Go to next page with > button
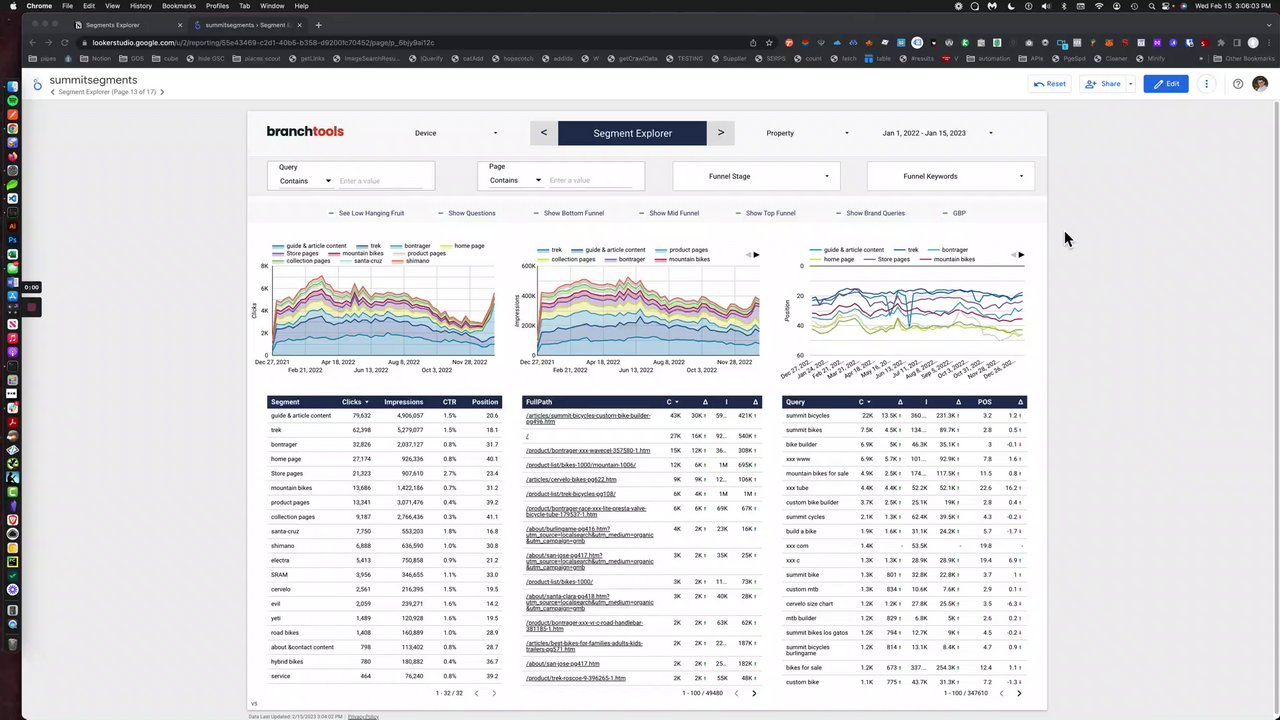 (721, 133)
